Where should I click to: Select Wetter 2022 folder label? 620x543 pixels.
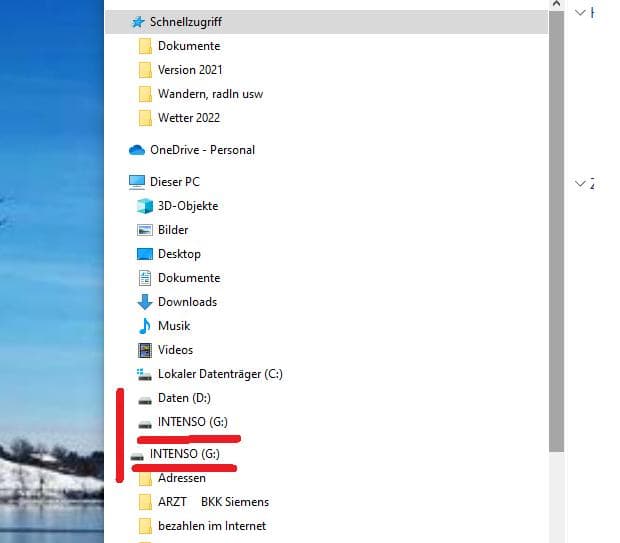coord(189,118)
